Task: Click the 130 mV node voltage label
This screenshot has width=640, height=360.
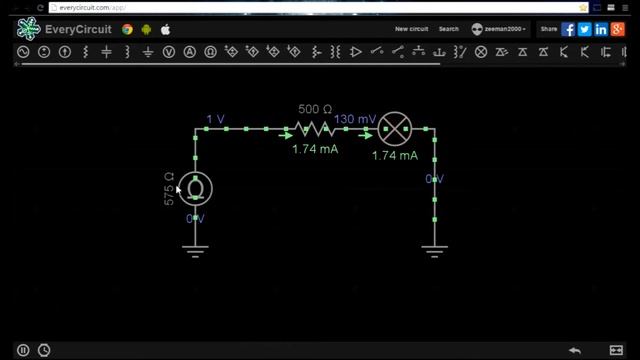Action: pyautogui.click(x=355, y=119)
